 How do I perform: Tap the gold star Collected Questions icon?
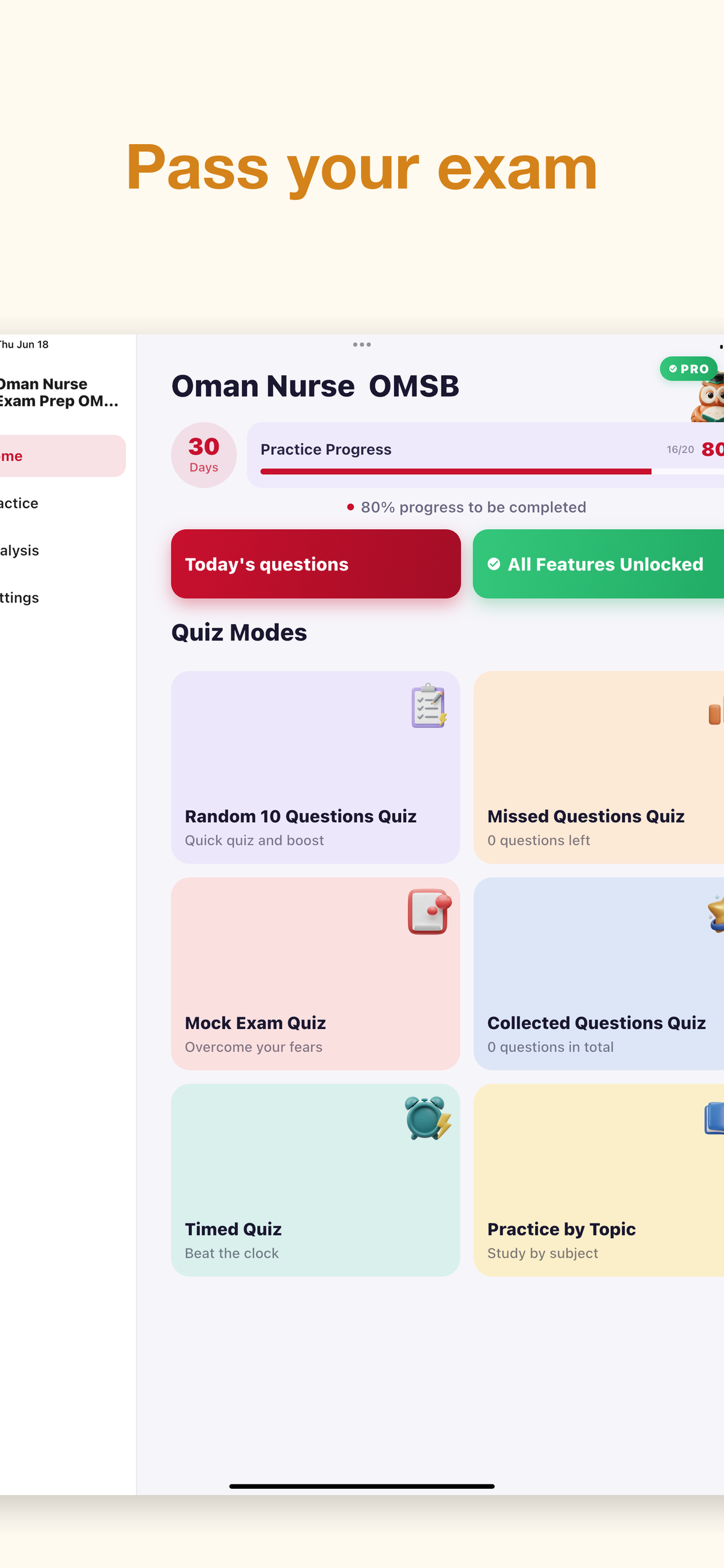(x=715, y=913)
